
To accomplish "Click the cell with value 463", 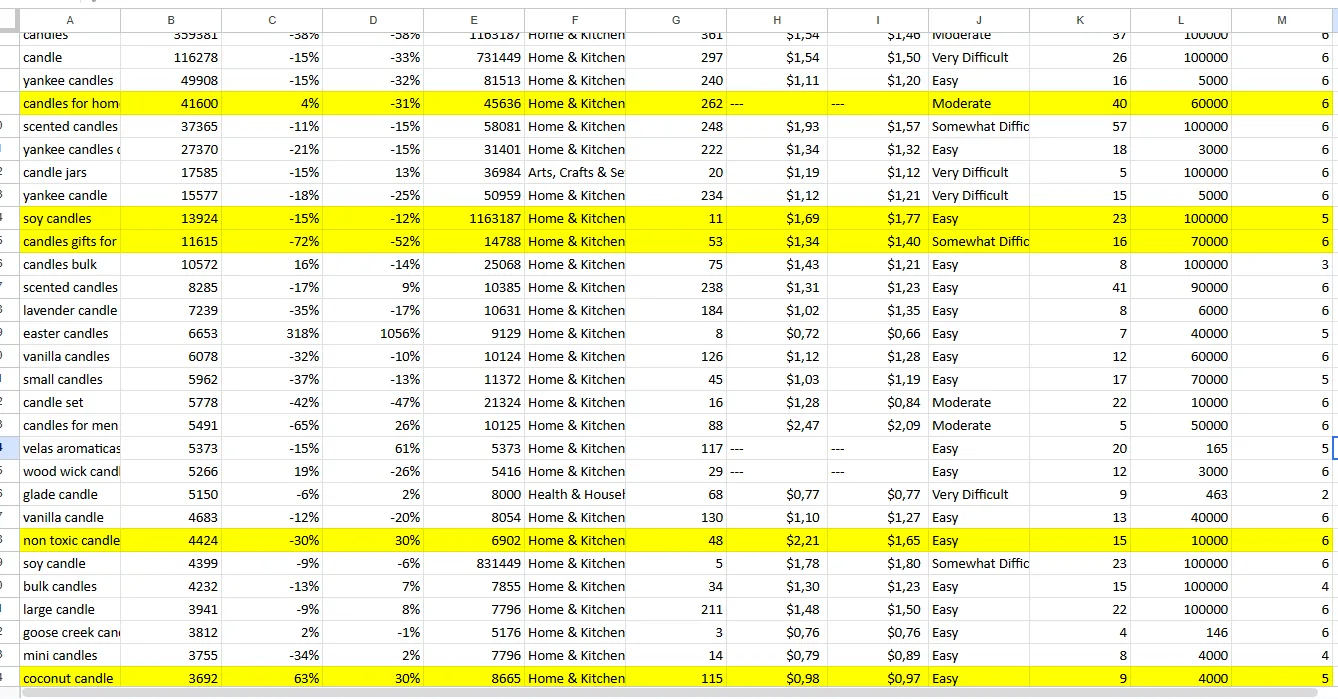I will (1181, 495).
